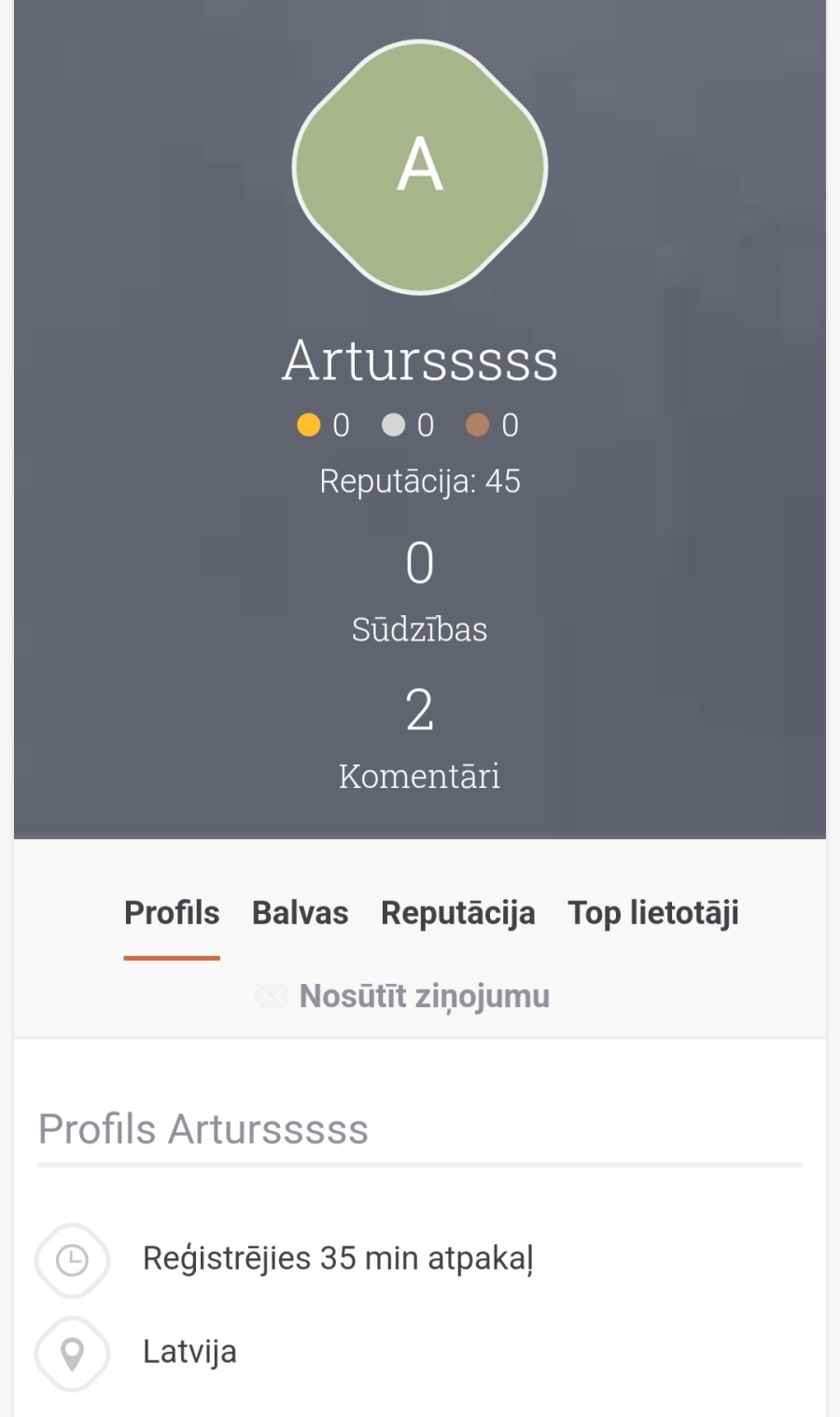This screenshot has height=1417, width=840.
Task: Open the Top lietotāji tab
Action: [653, 913]
